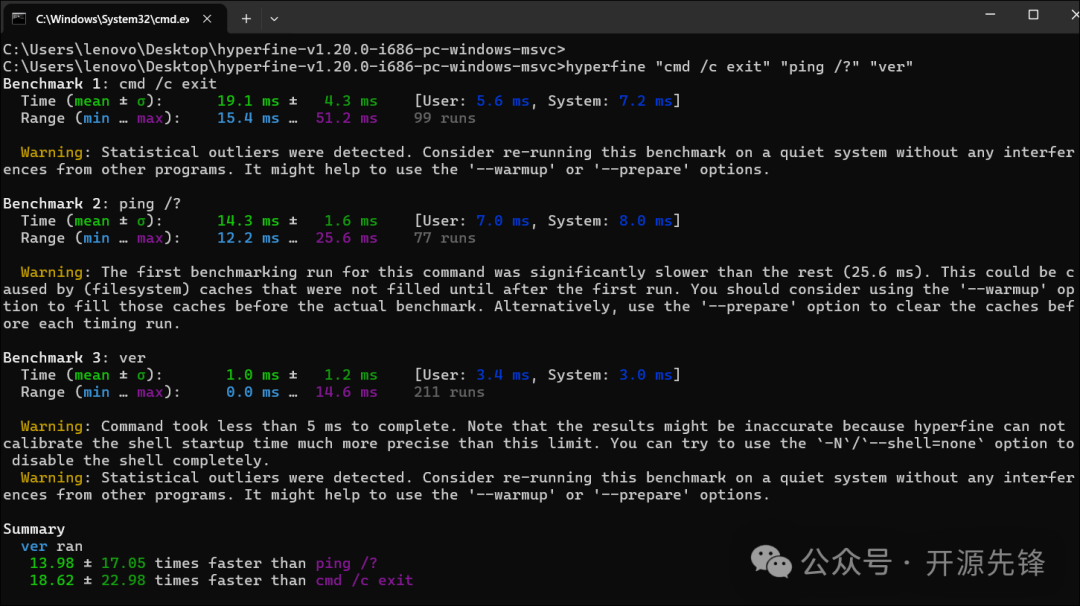Open the new tab dropdown chevron

click(274, 18)
